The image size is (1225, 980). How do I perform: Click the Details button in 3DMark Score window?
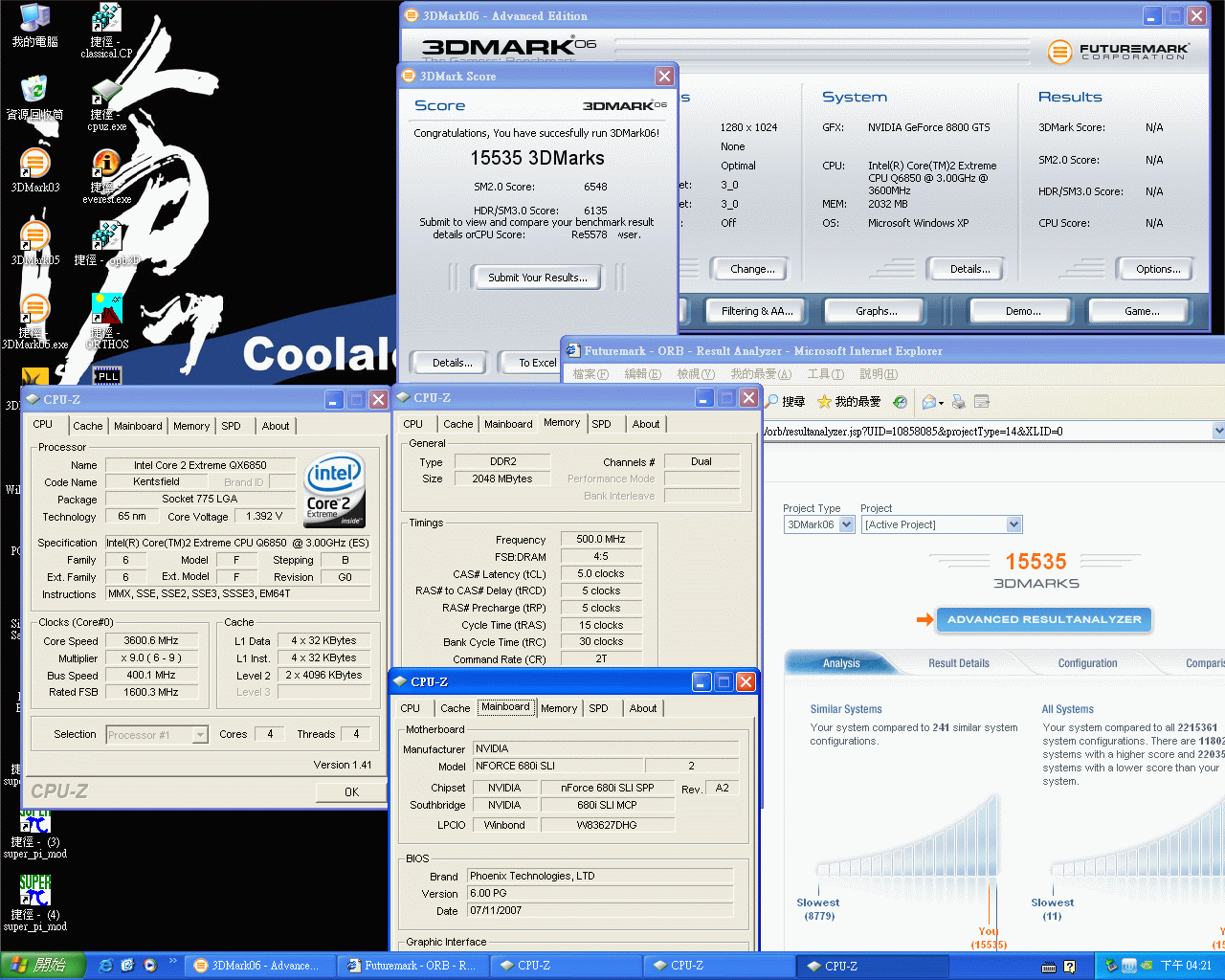tap(452, 363)
